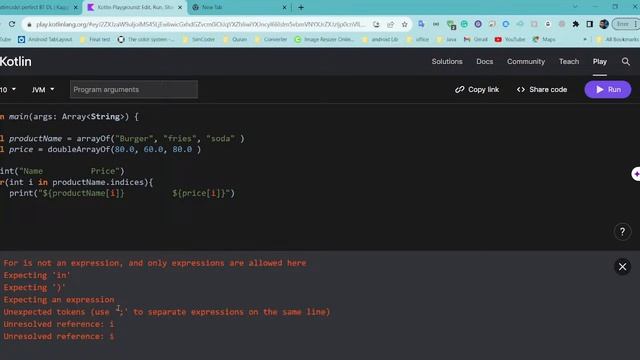Open the SimCoder bookmark folder
Viewport: 640px width, 360px height.
click(x=199, y=39)
